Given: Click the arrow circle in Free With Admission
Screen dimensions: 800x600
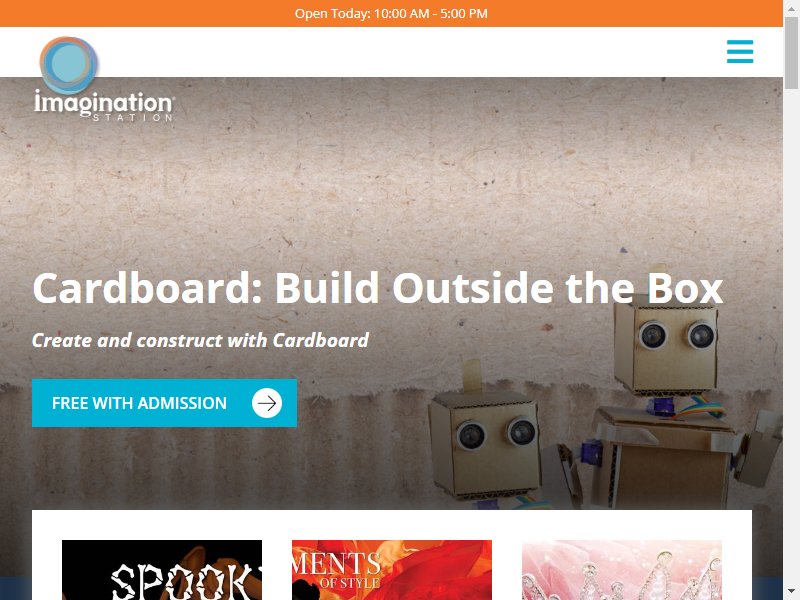Looking at the screenshot, I should 267,403.
